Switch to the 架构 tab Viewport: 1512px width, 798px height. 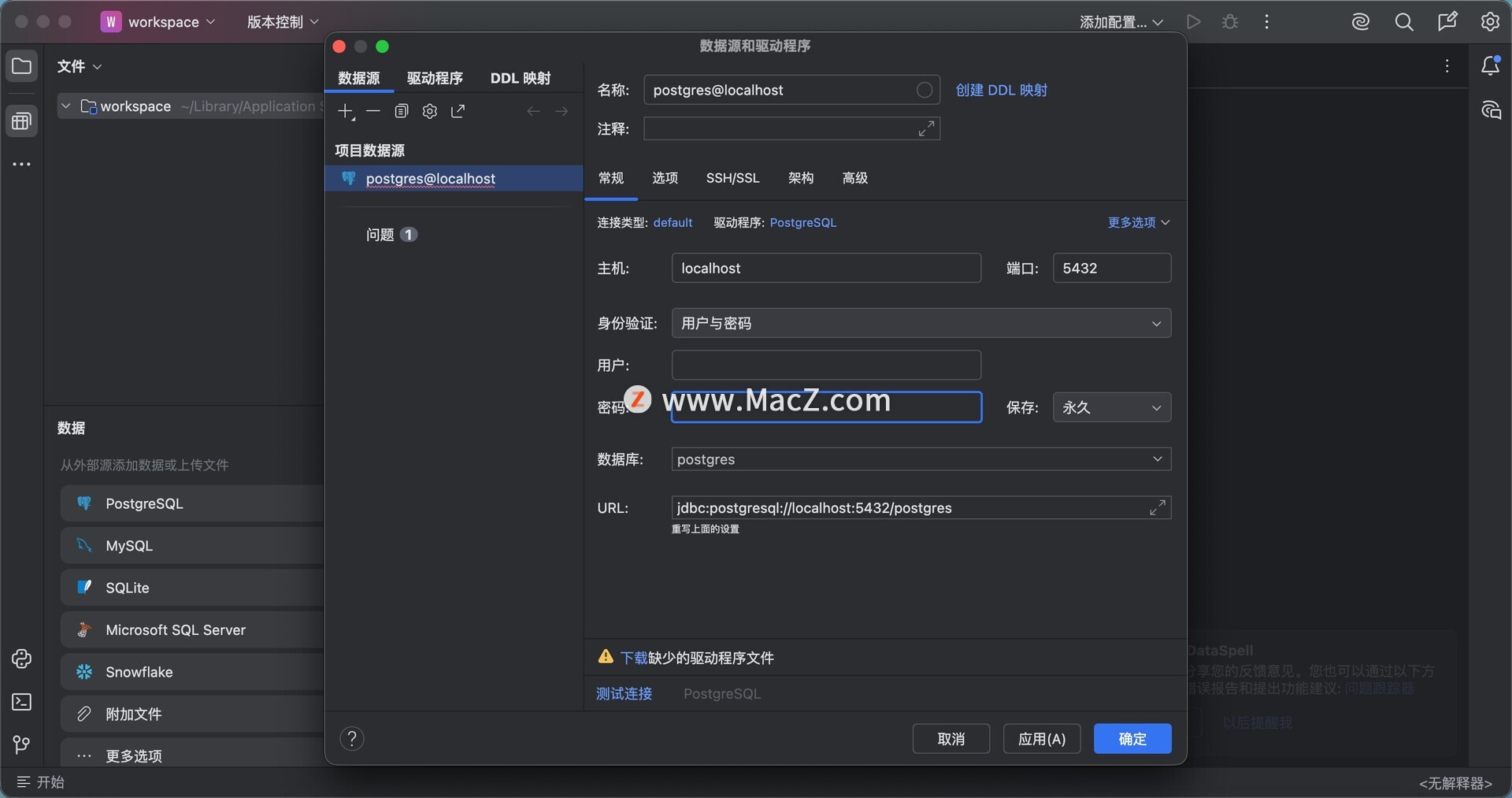point(801,178)
